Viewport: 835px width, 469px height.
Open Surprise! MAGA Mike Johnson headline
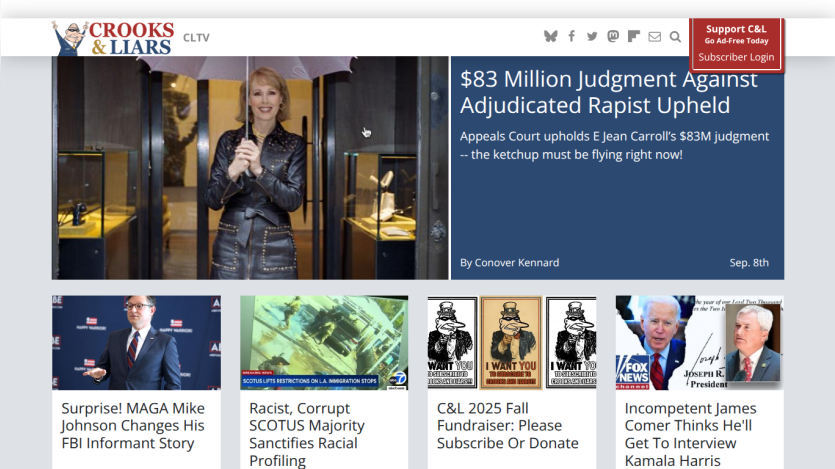click(133, 425)
